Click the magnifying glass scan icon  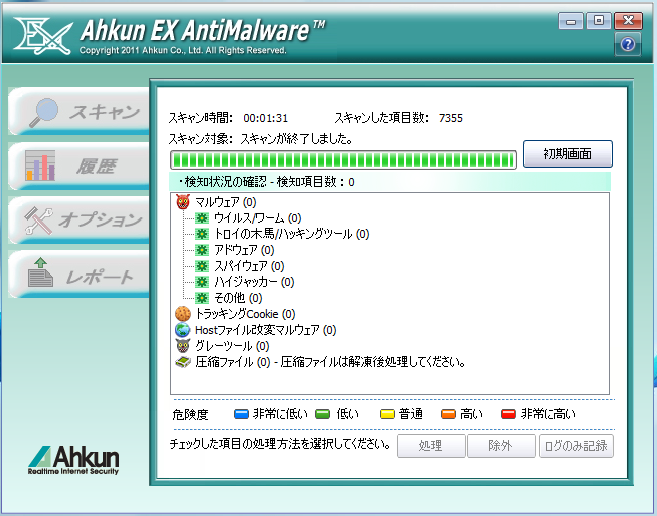pyautogui.click(x=44, y=112)
